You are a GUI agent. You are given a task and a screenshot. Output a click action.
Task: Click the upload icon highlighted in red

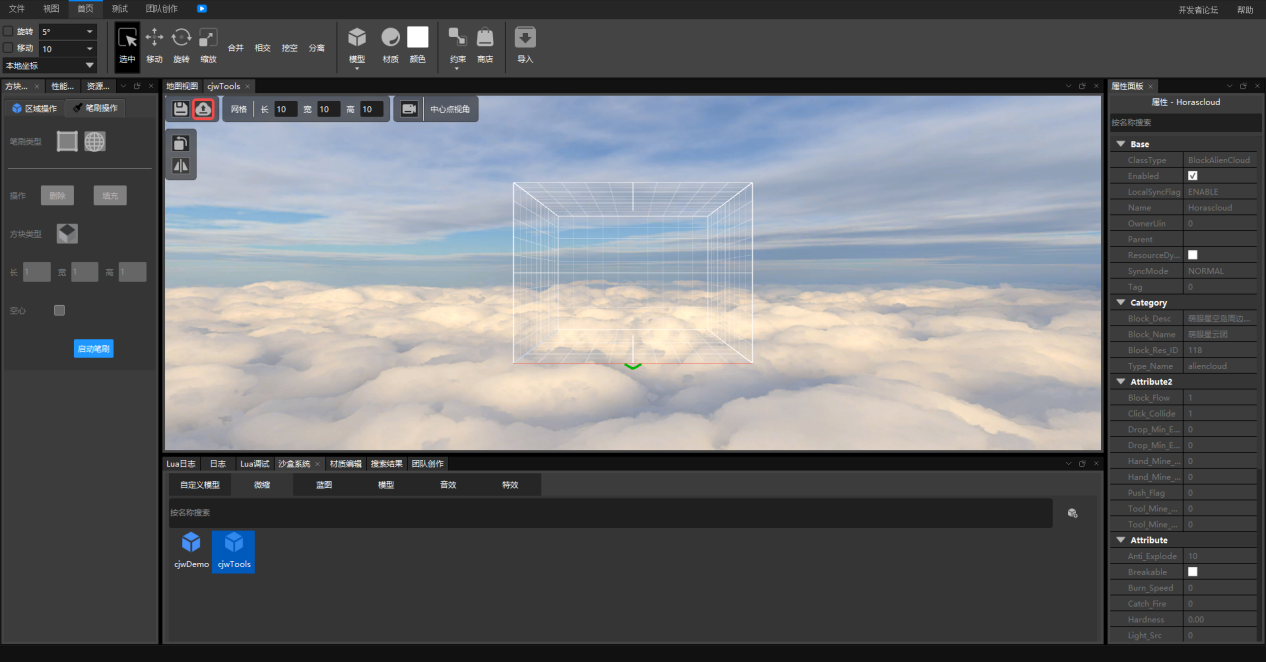pyautogui.click(x=203, y=109)
